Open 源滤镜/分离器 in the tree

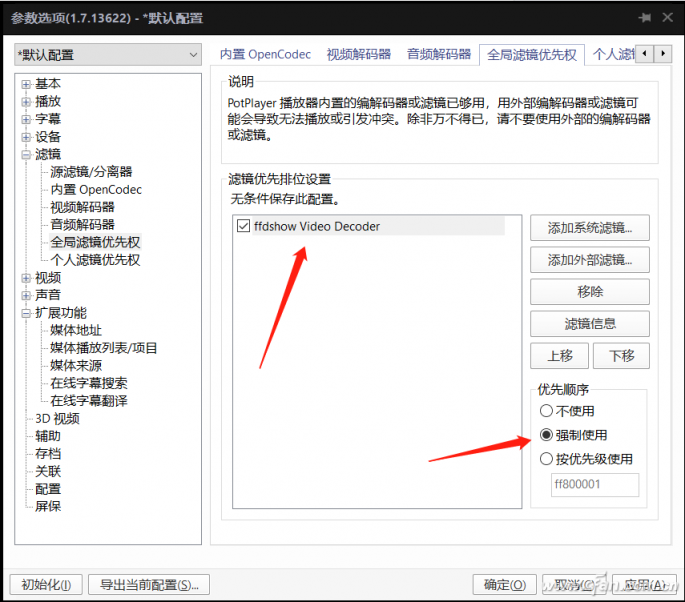coord(91,172)
